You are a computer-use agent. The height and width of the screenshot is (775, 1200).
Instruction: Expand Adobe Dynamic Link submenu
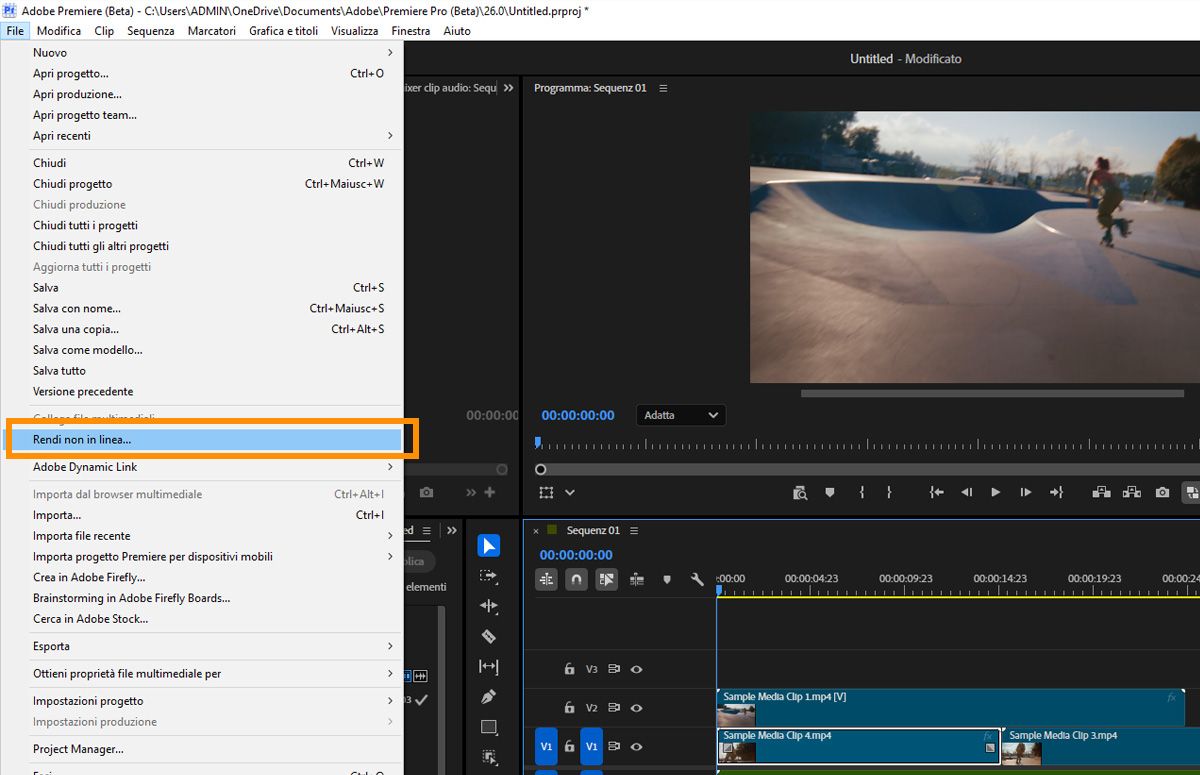pyautogui.click(x=200, y=467)
